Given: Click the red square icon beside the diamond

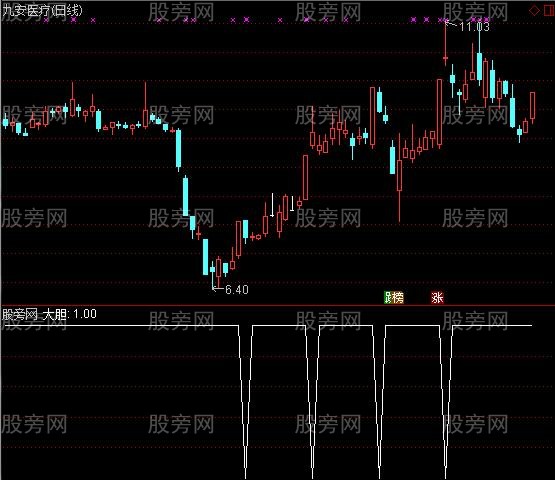Looking at the screenshot, I should pyautogui.click(x=549, y=10).
